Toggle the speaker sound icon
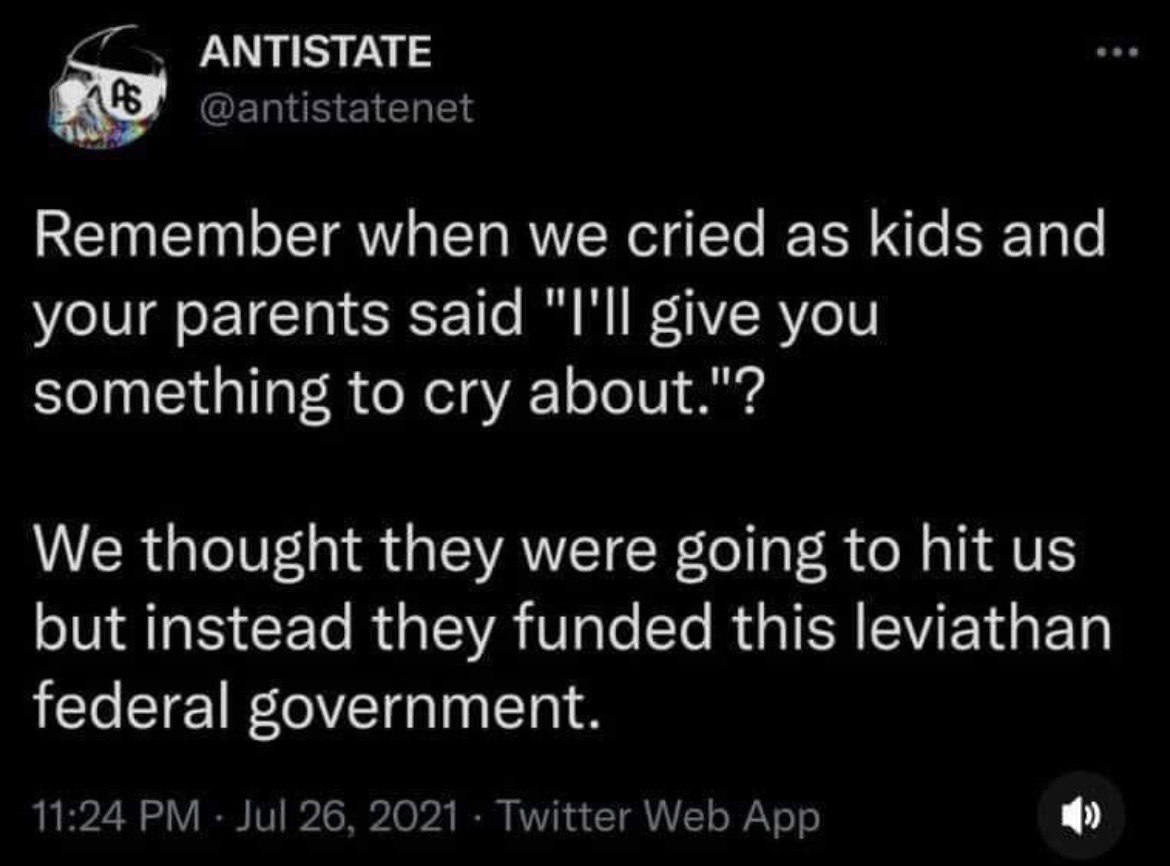This screenshot has height=866, width=1170. pyautogui.click(x=1081, y=815)
